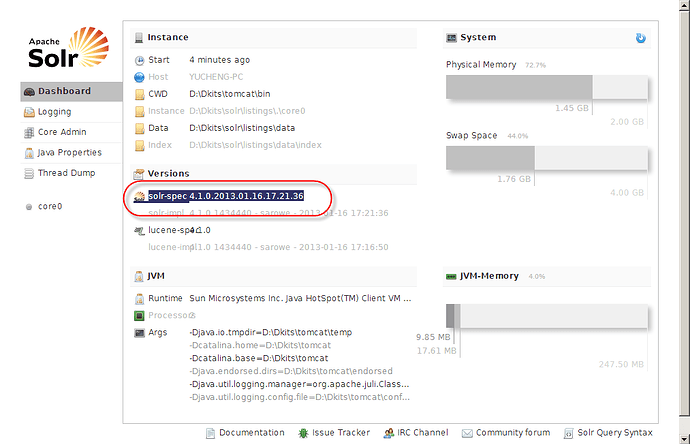Click the Data path D:\Dkits\solr\listings\data

[242, 128]
